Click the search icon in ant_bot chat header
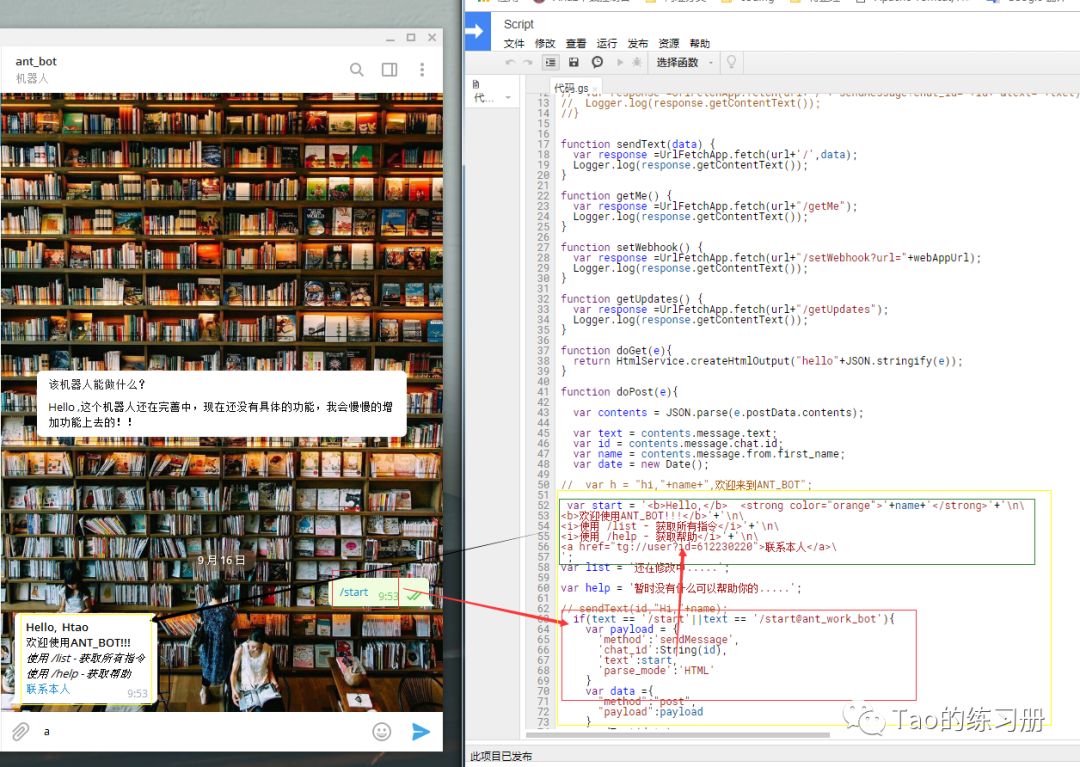This screenshot has width=1080, height=767. point(357,70)
